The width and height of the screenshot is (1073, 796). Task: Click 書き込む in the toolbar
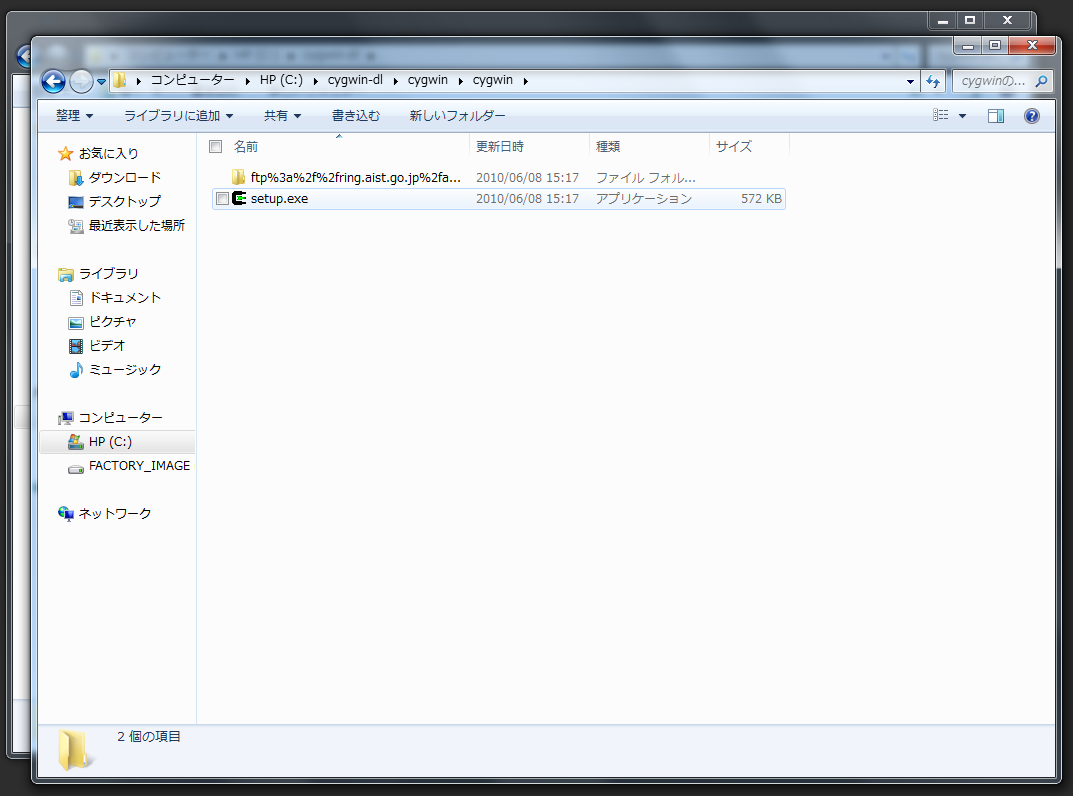coord(356,116)
